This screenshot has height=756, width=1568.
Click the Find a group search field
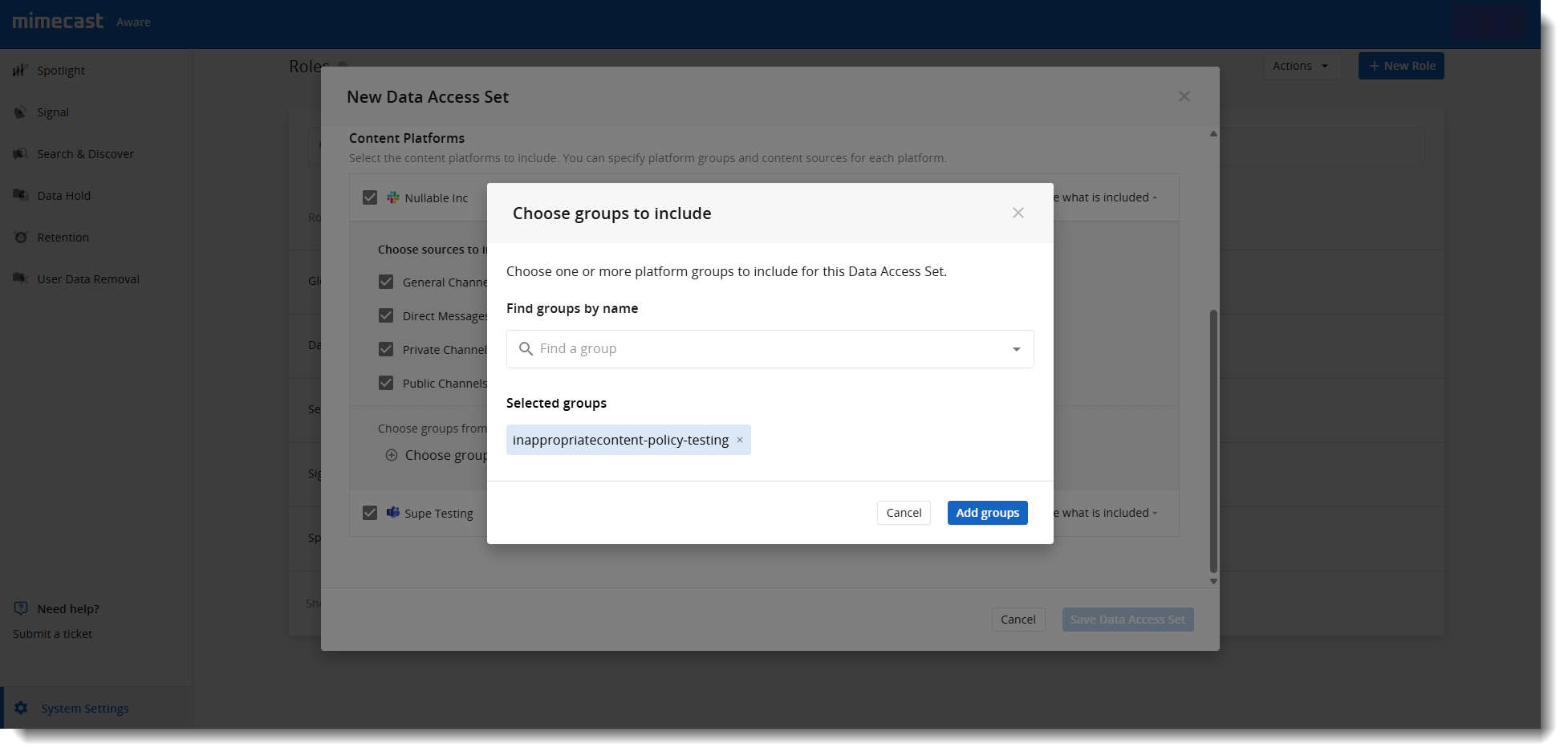click(762, 349)
